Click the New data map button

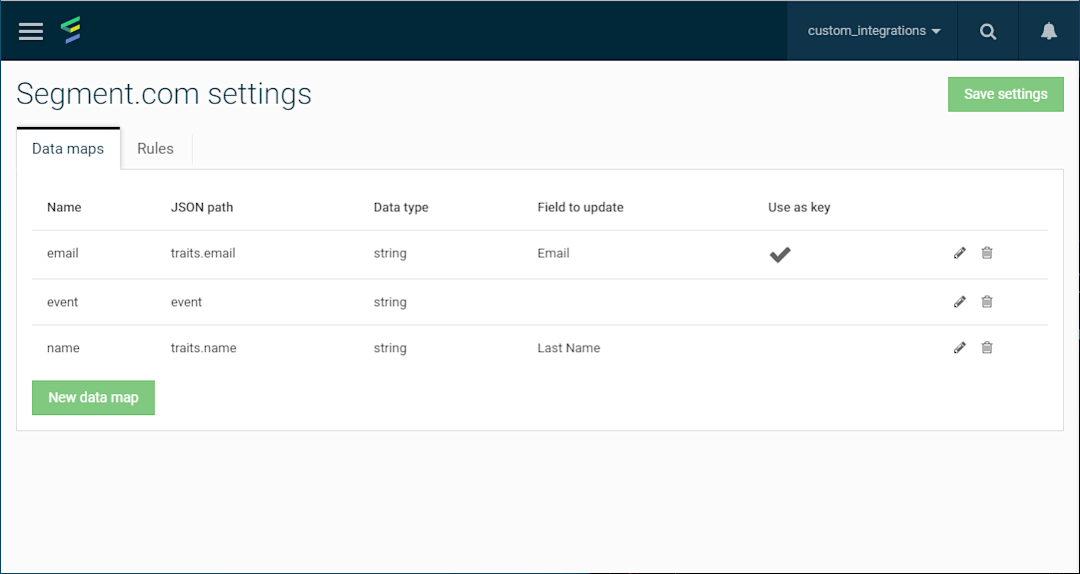(94, 398)
